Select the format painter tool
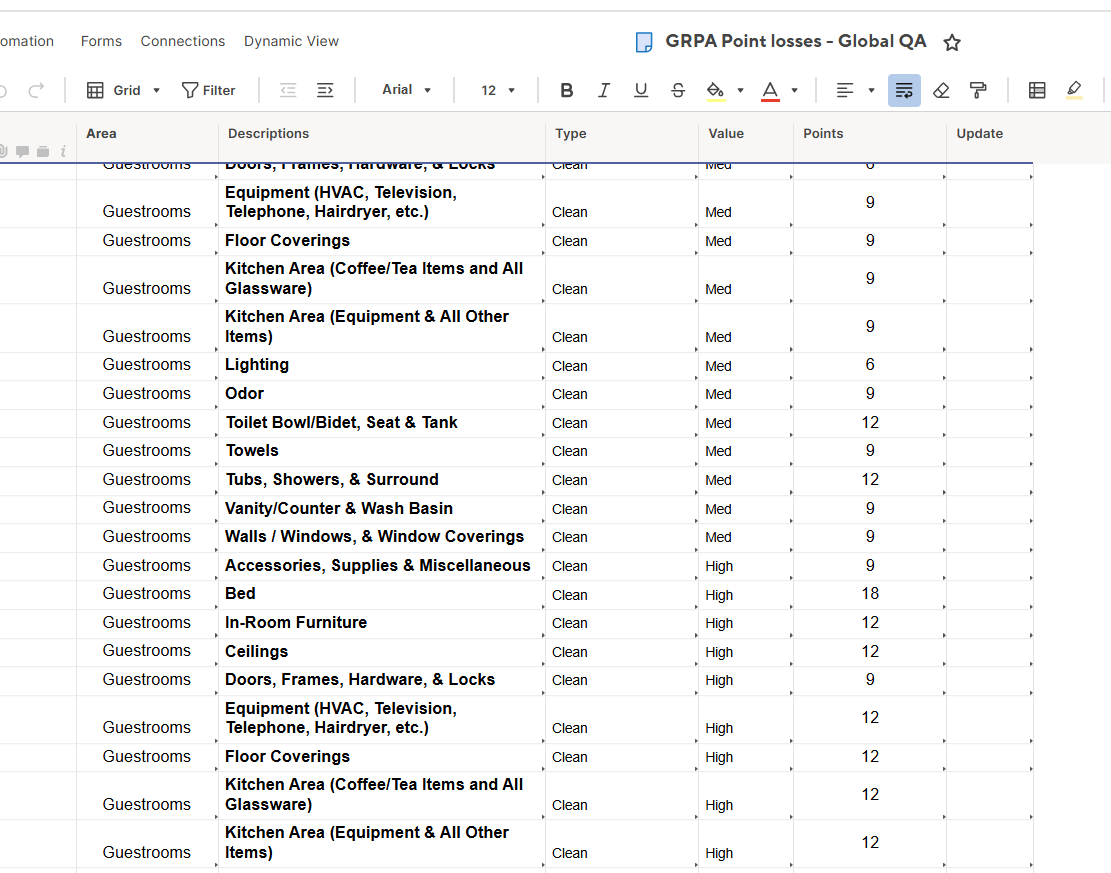The height and width of the screenshot is (873, 1111). [978, 90]
